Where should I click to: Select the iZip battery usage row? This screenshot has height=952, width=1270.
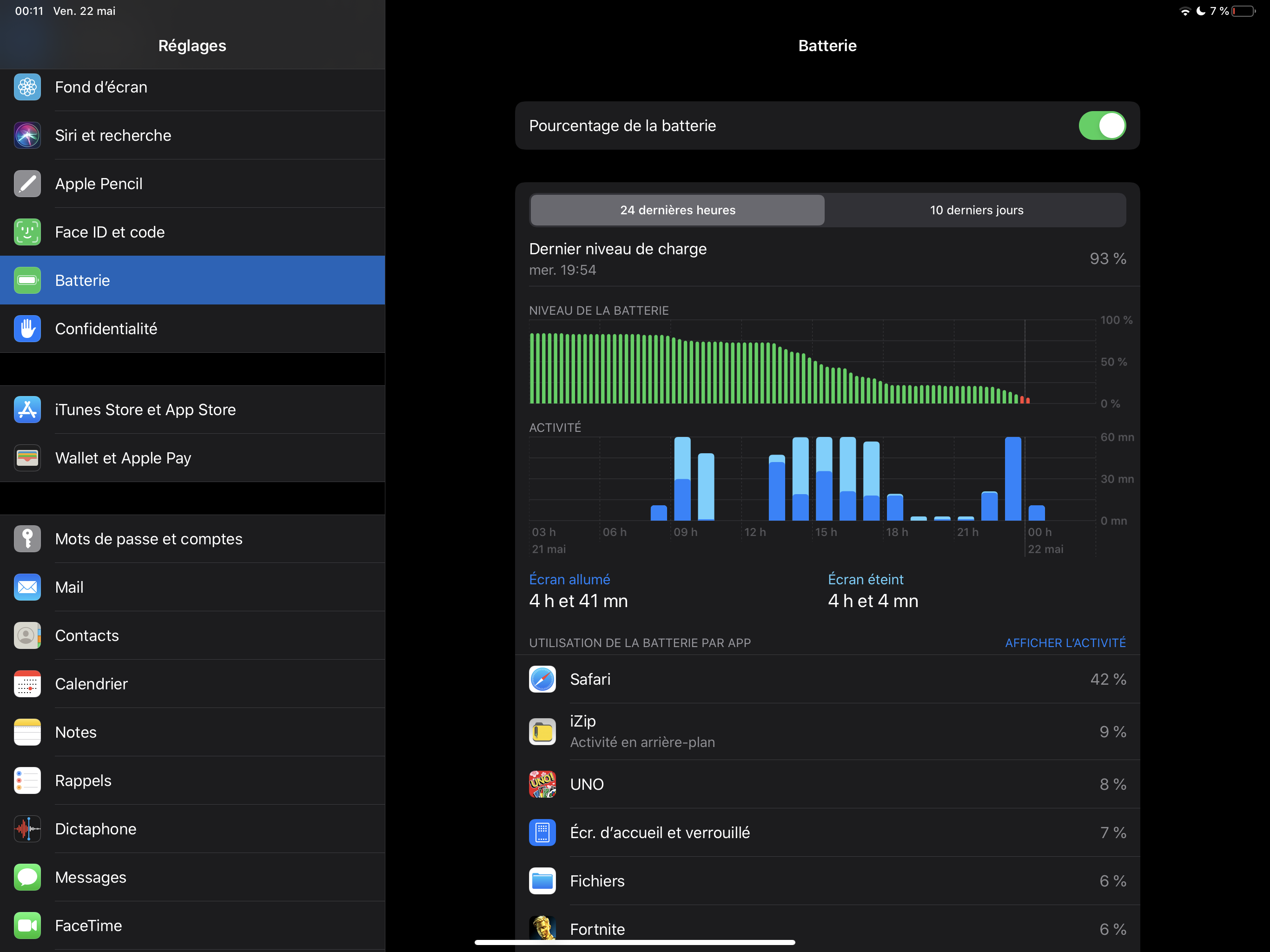pyautogui.click(x=827, y=731)
